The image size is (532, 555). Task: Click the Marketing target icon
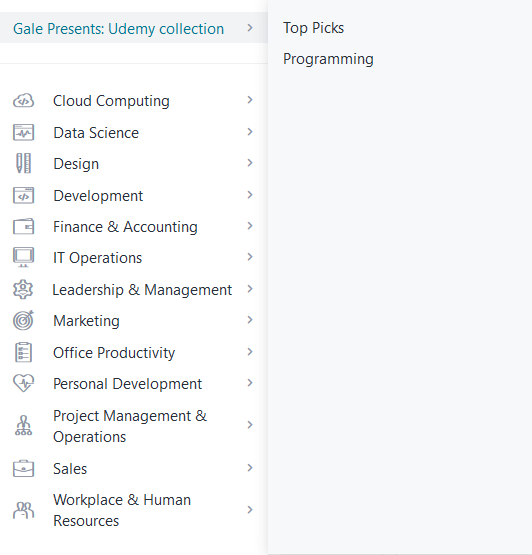23,320
